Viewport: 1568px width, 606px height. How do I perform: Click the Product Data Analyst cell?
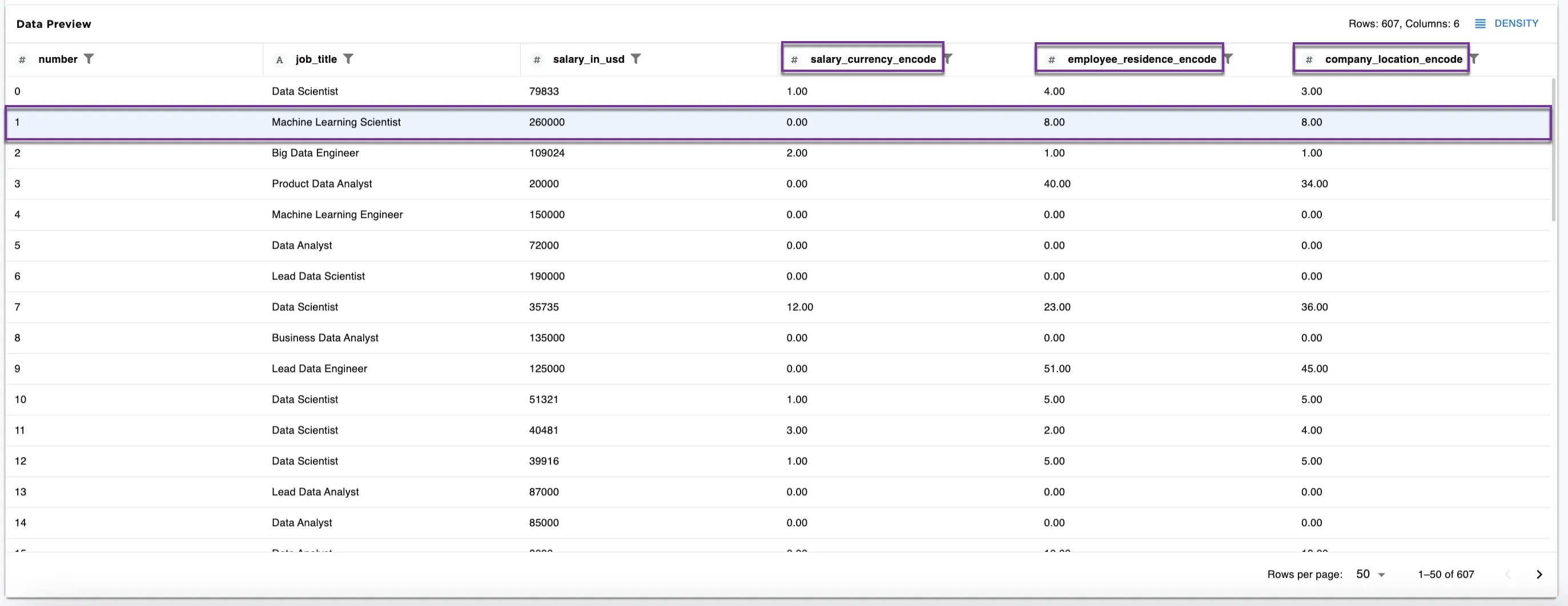pyautogui.click(x=321, y=184)
